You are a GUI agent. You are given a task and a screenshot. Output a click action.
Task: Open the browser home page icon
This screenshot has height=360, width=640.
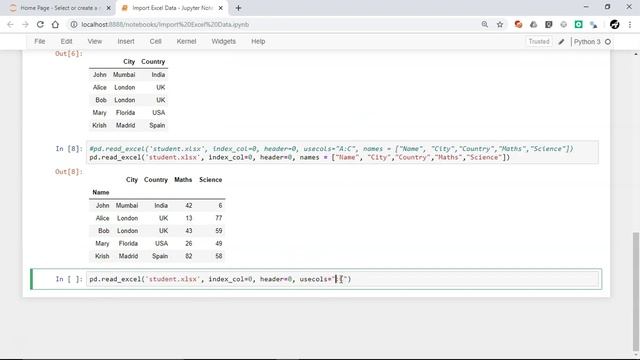pos(55,24)
